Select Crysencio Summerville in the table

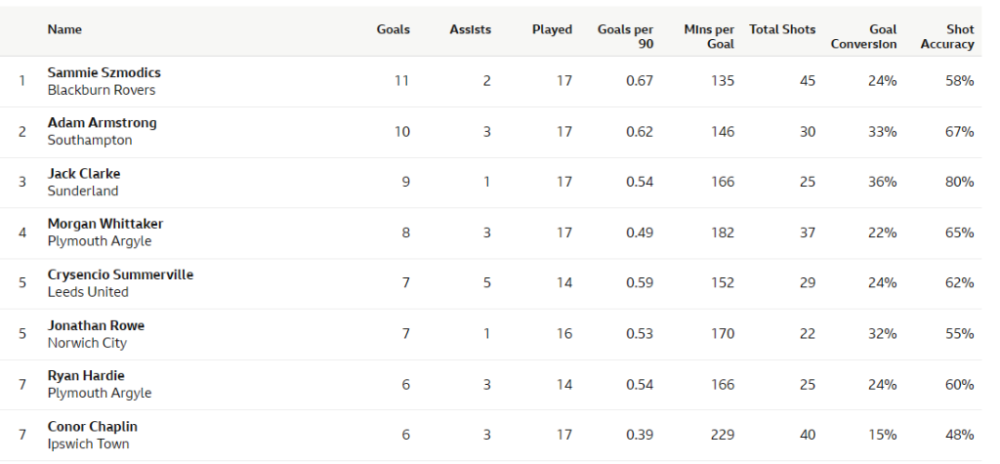click(121, 275)
